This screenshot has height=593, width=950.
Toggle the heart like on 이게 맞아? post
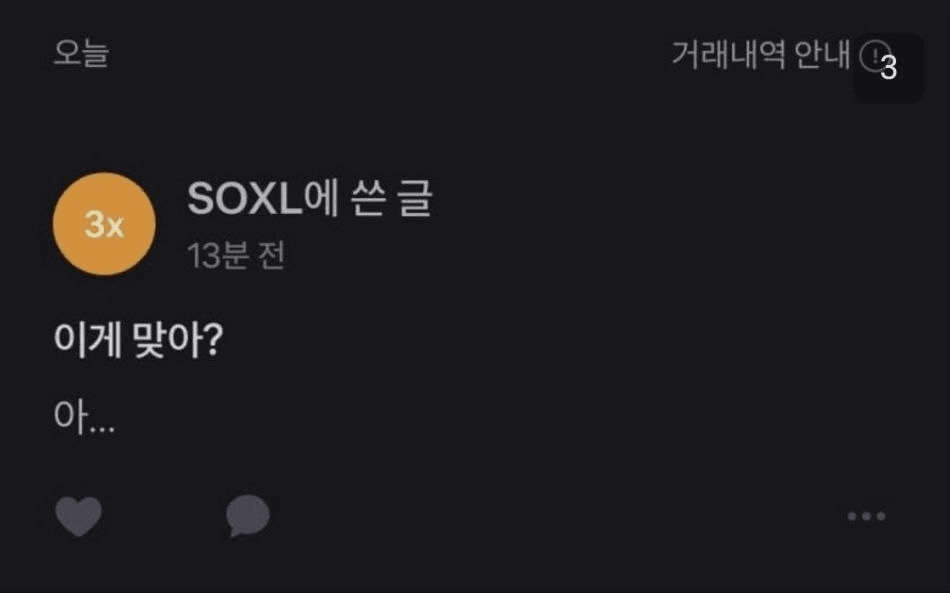click(x=78, y=516)
